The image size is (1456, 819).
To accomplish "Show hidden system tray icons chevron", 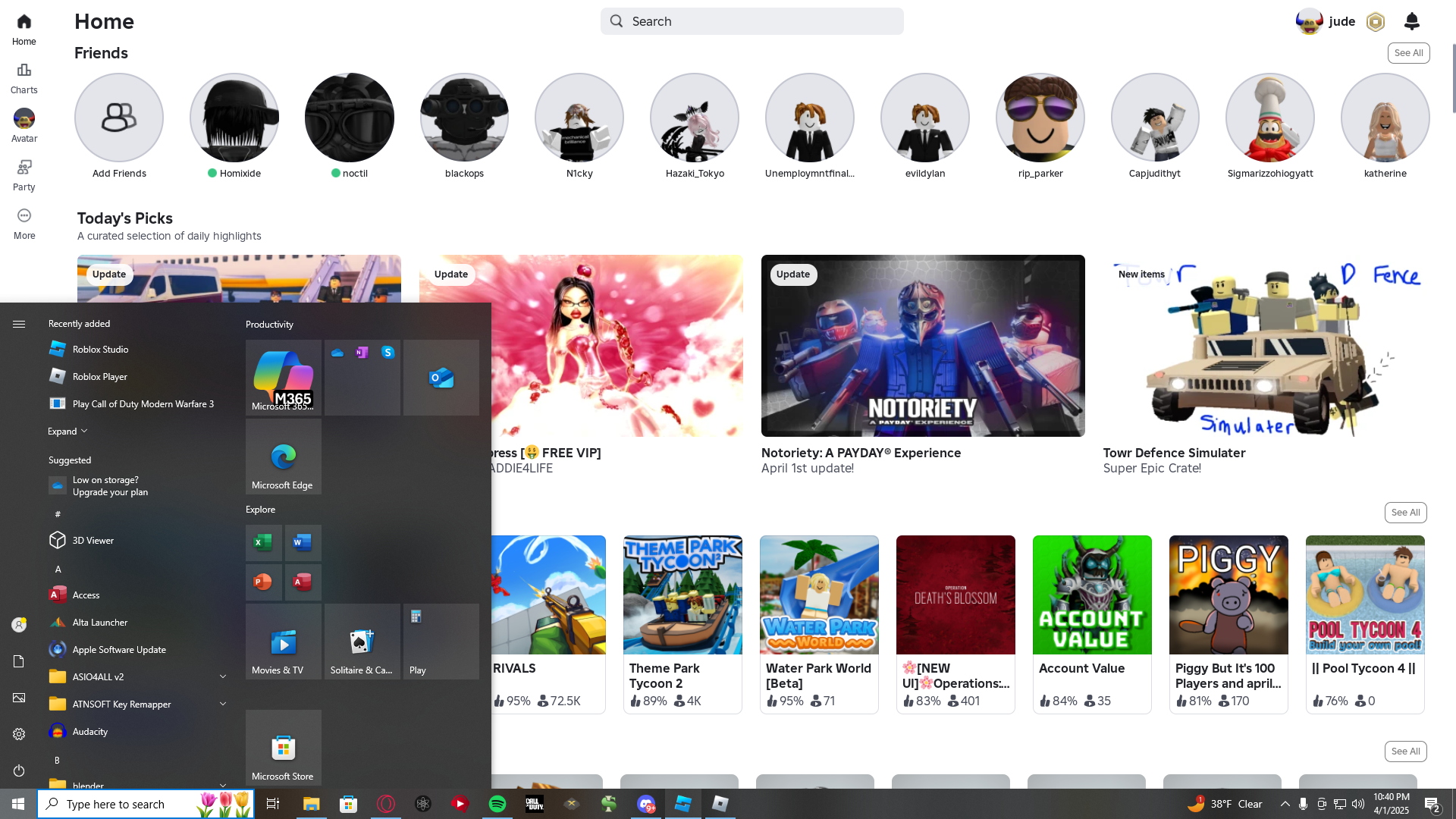I will [1285, 804].
